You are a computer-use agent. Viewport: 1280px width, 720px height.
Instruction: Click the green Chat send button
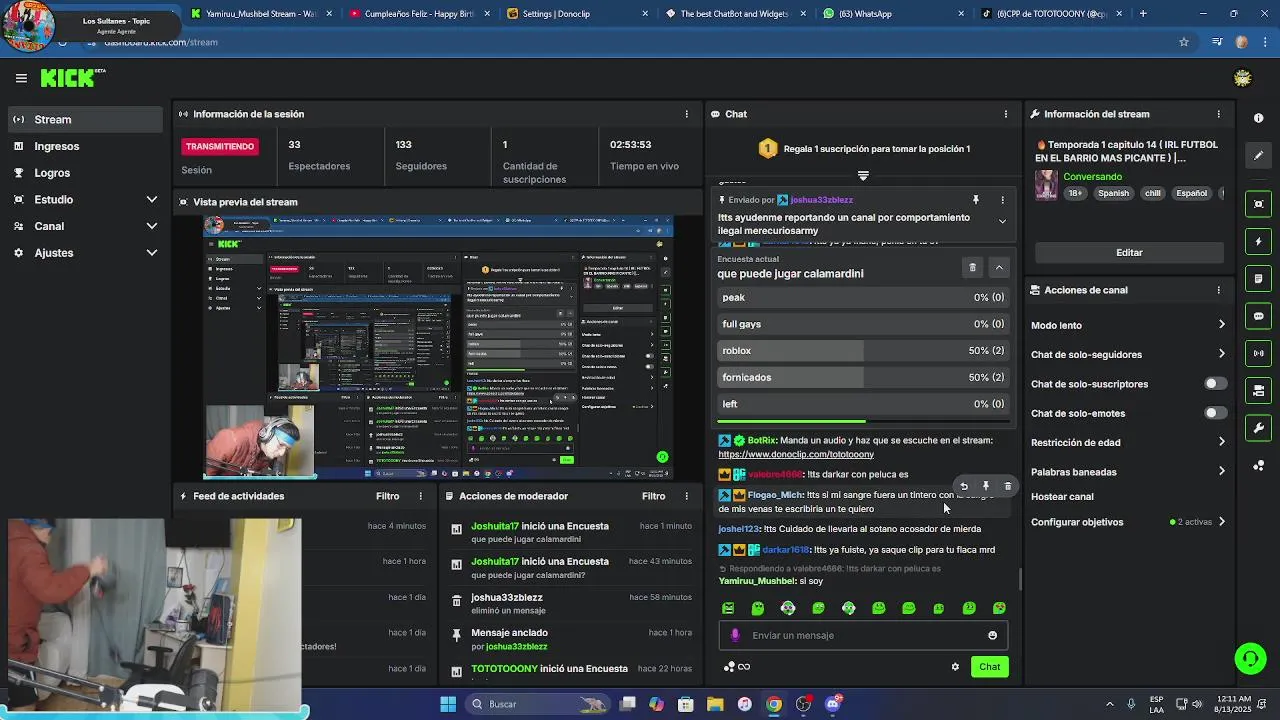click(x=989, y=667)
